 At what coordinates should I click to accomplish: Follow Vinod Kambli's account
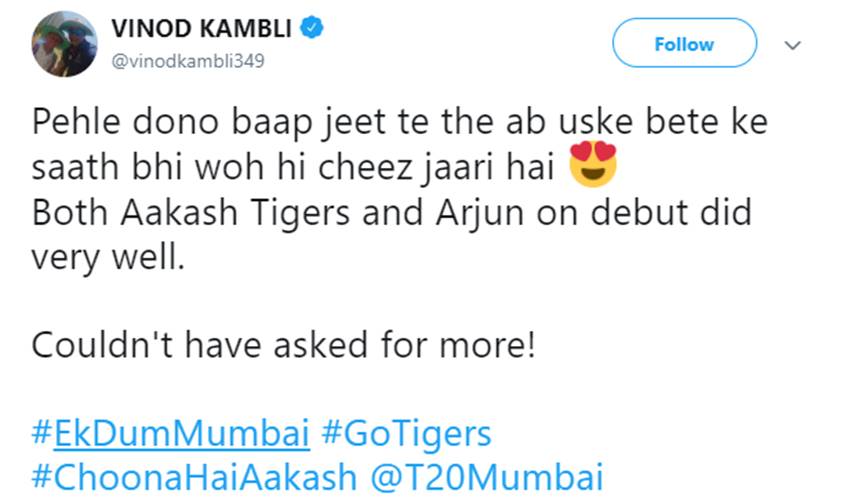click(x=684, y=43)
